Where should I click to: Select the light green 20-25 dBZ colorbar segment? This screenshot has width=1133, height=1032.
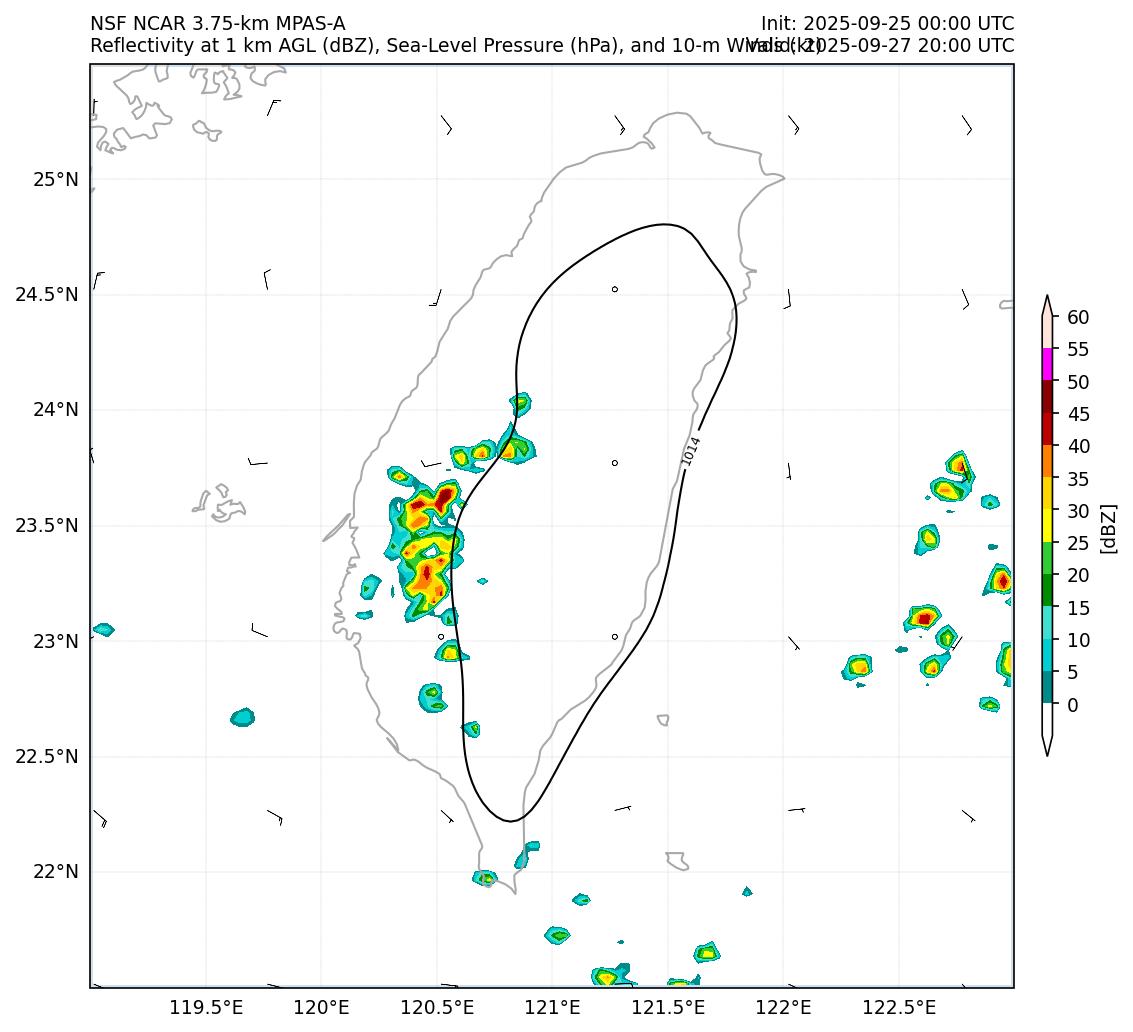point(1047,558)
